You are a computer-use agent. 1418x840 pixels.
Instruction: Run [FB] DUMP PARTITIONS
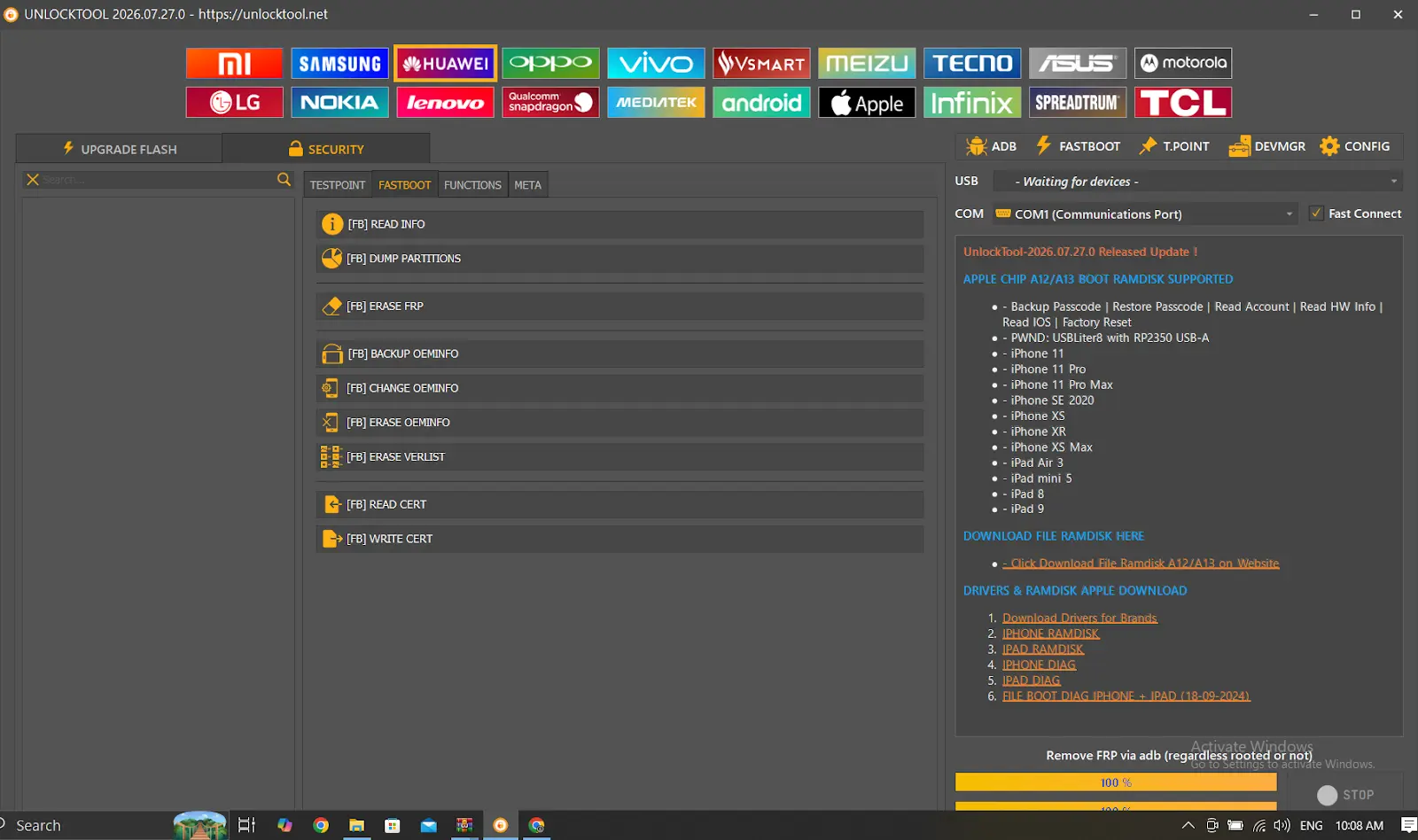[x=619, y=259]
